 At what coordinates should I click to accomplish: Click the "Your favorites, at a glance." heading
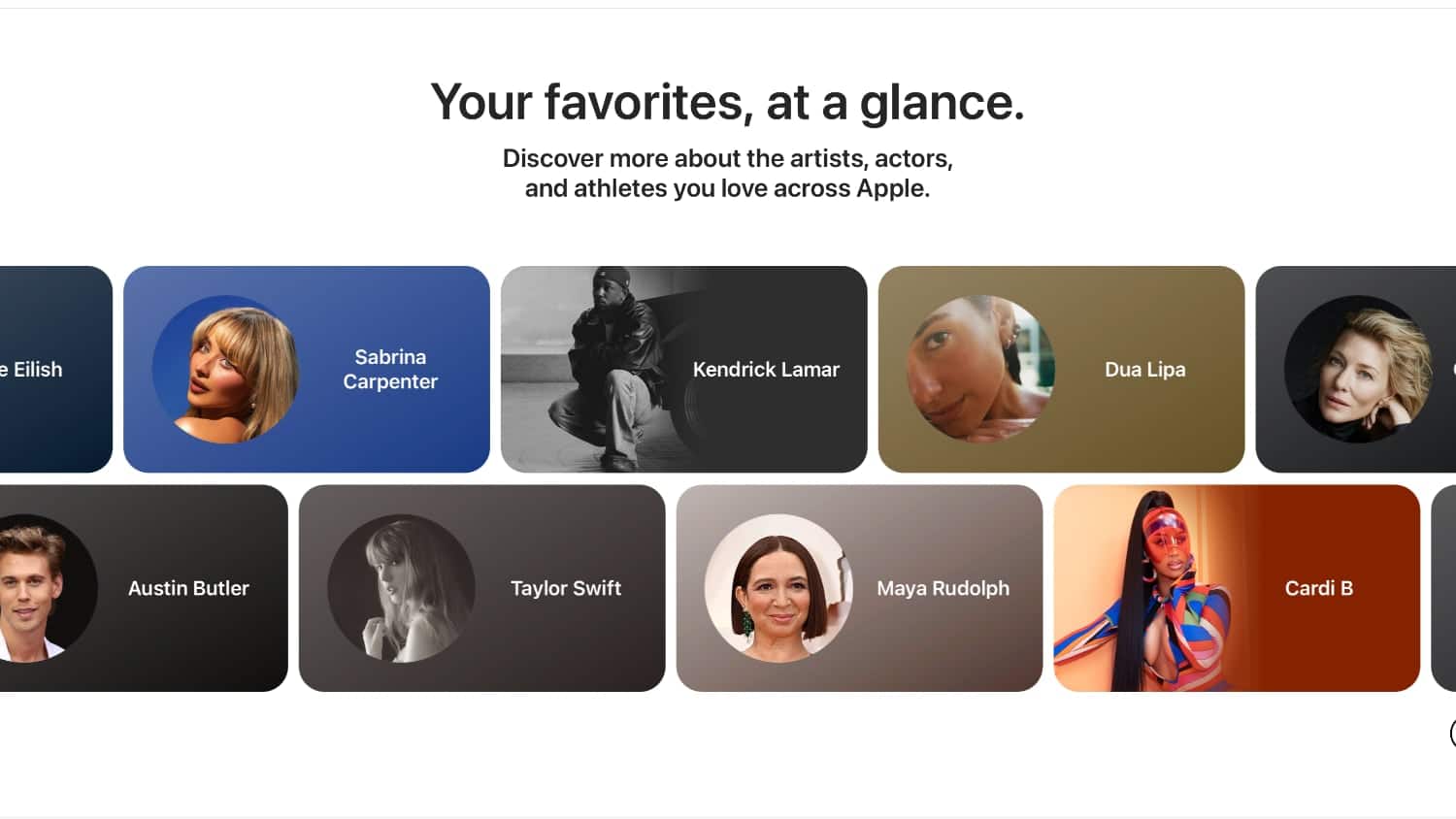tap(727, 102)
